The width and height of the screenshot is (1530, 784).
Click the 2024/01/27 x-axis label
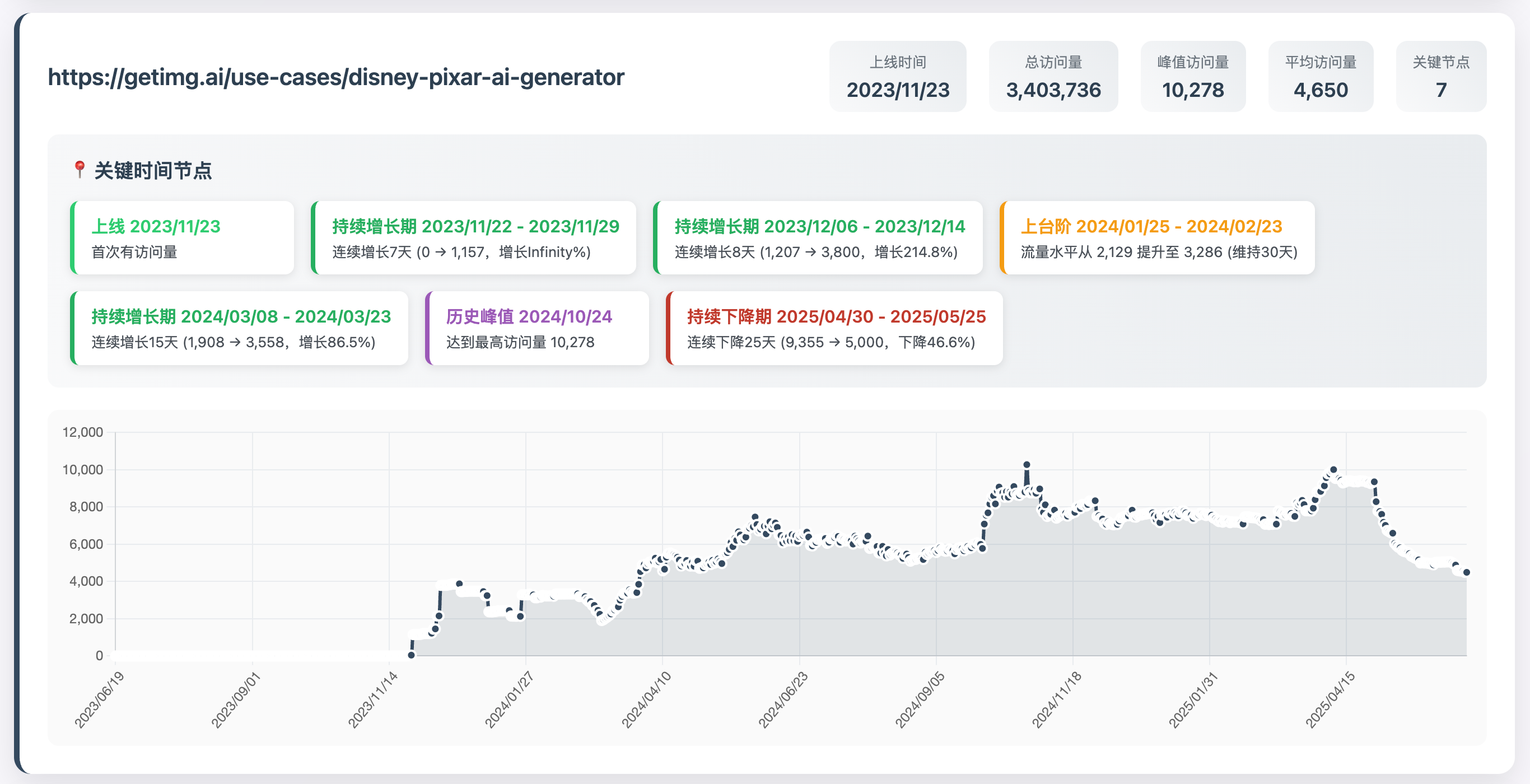[509, 699]
